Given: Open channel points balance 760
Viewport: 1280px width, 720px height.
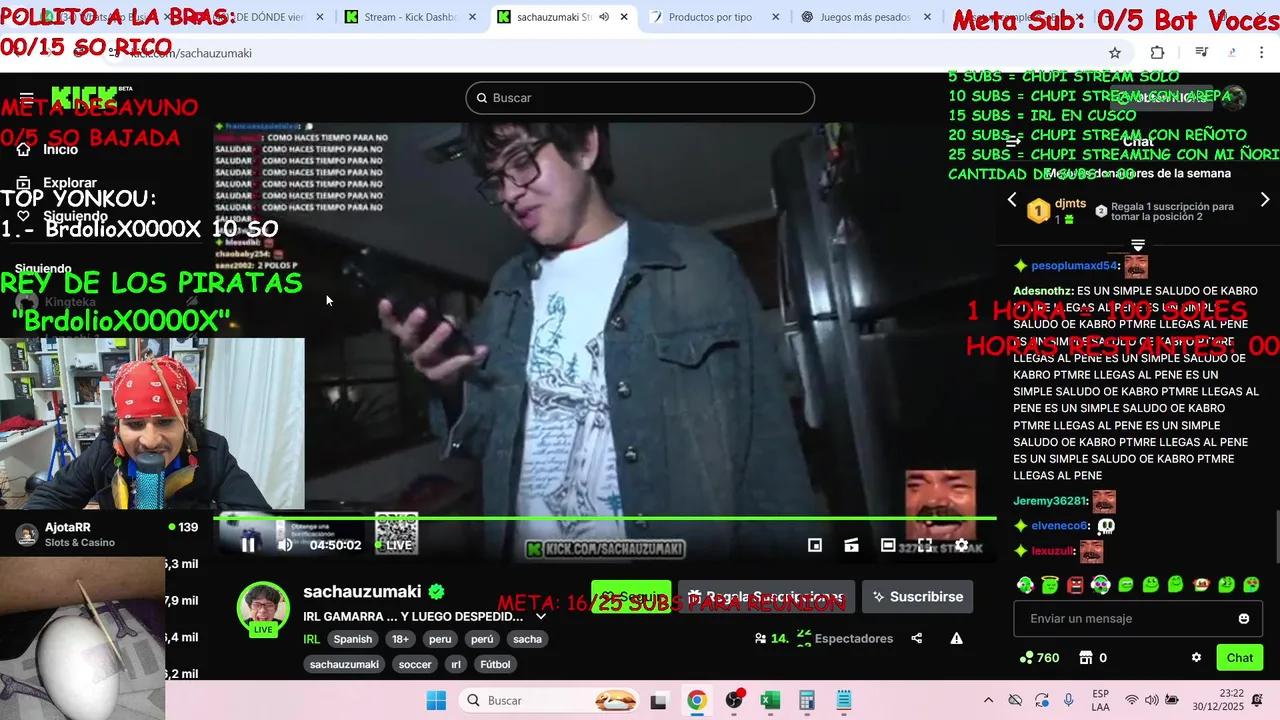Looking at the screenshot, I should 1039,658.
